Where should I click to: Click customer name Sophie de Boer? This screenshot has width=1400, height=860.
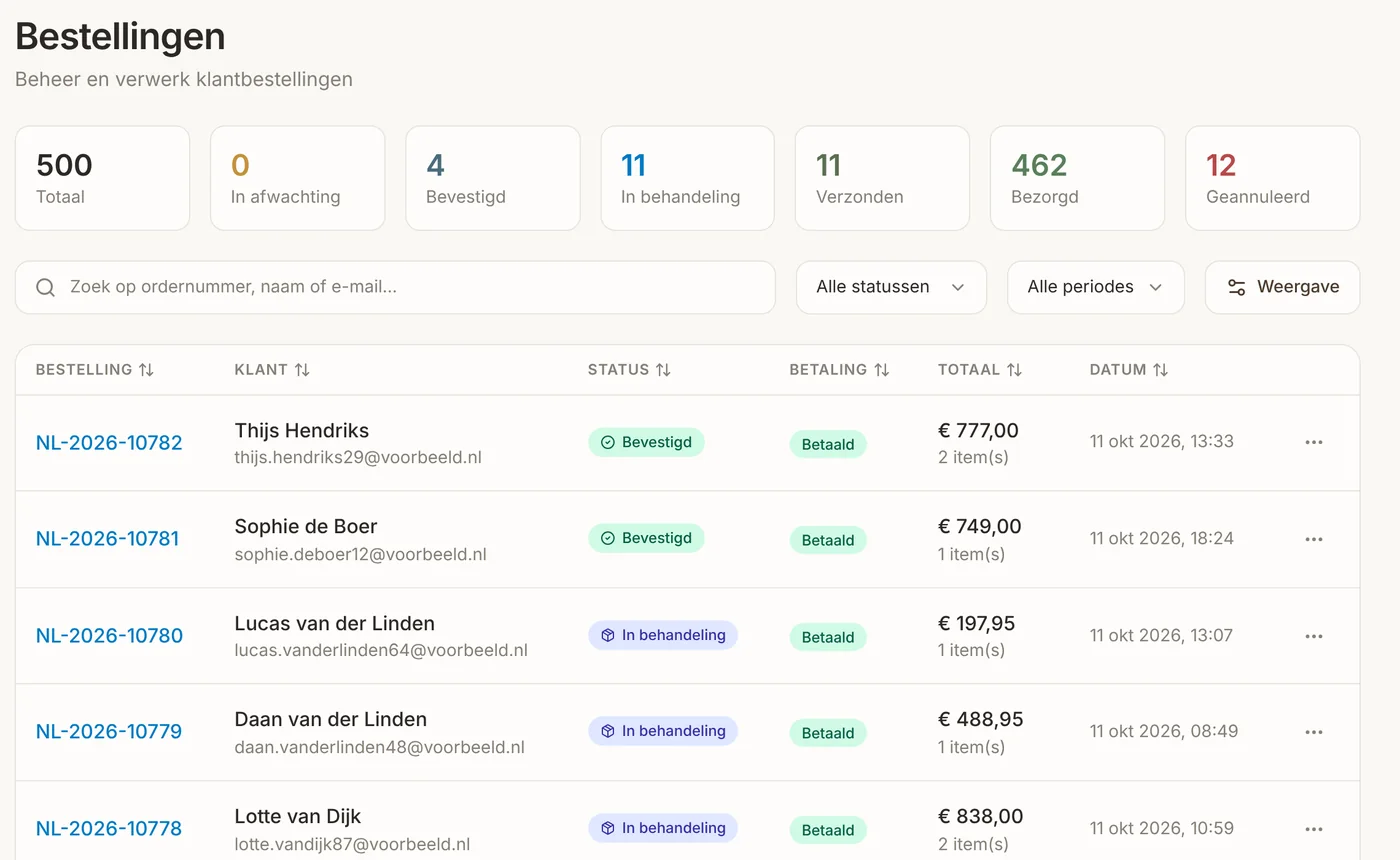point(306,527)
